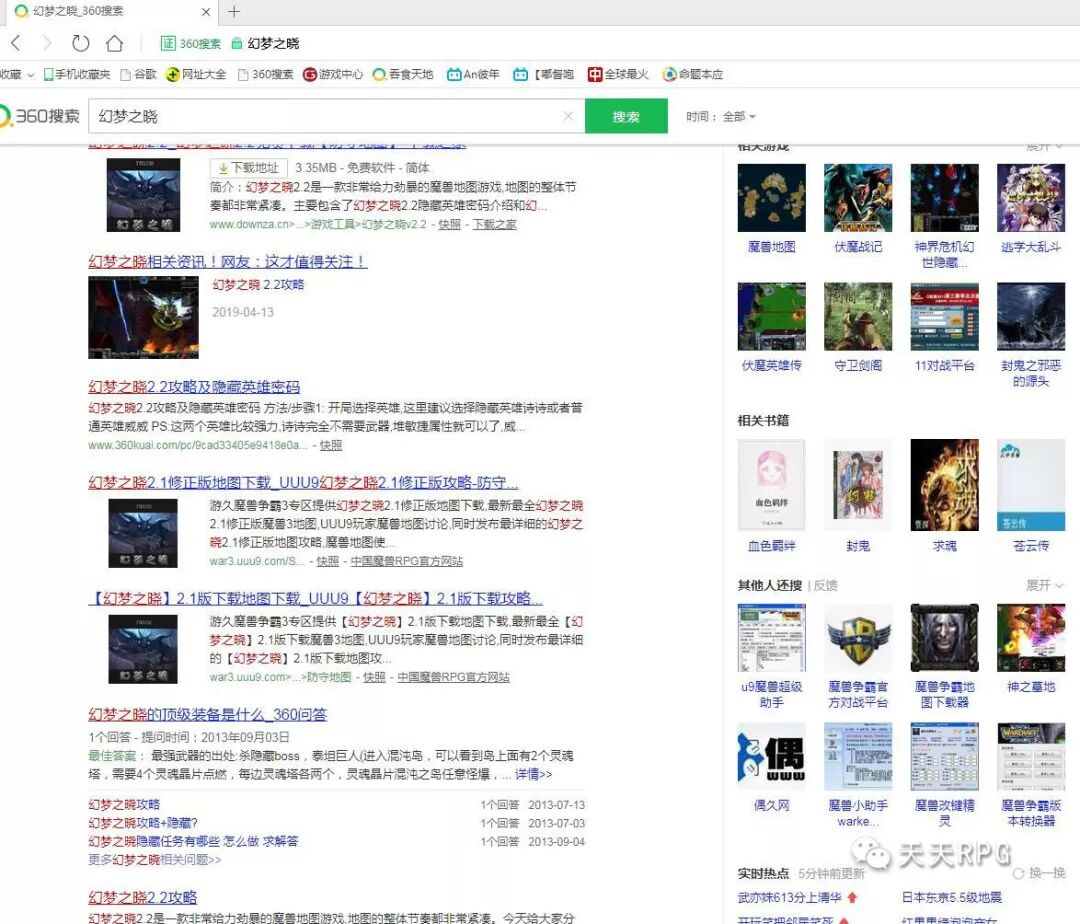Open 命题本应 bookmark
The height and width of the screenshot is (924, 1080).
[x=692, y=74]
